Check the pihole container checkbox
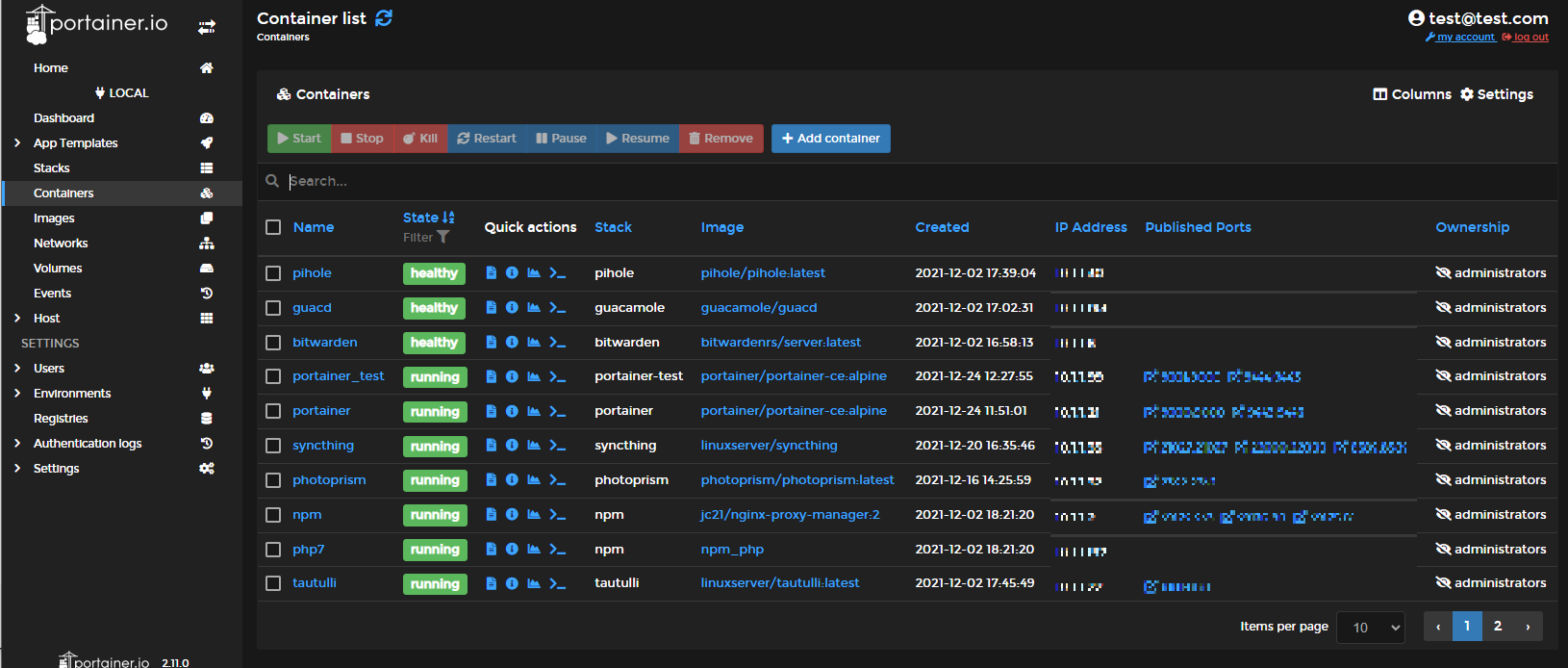Viewport: 1568px width, 668px height. pos(273,273)
